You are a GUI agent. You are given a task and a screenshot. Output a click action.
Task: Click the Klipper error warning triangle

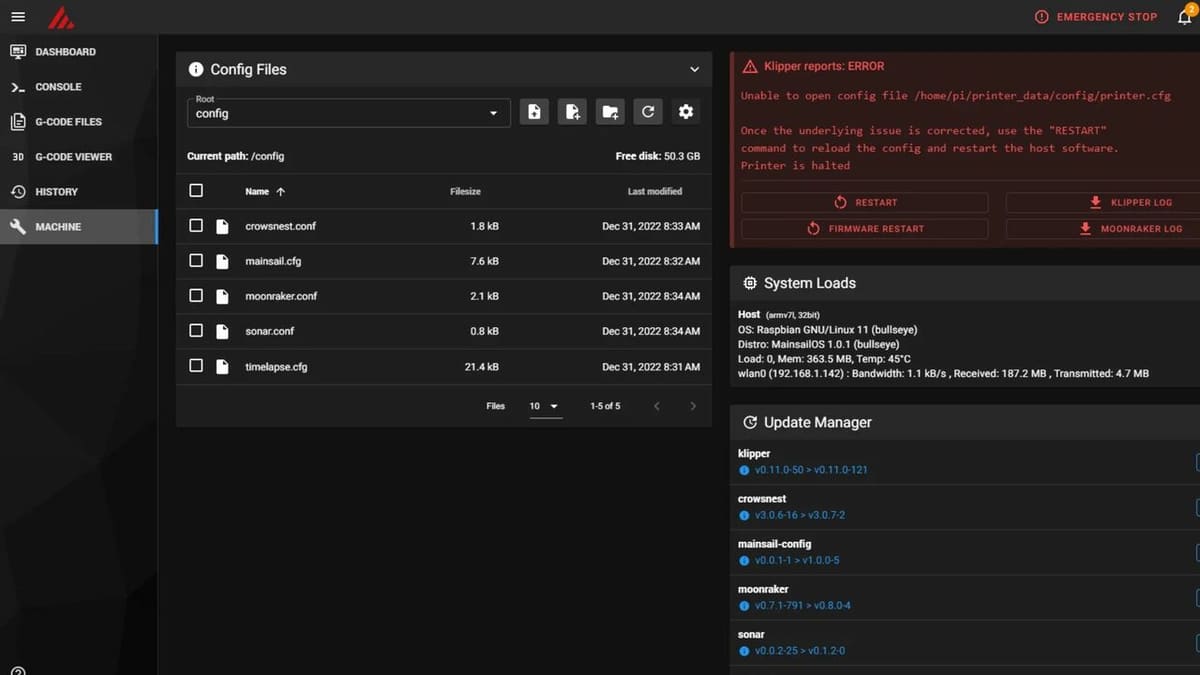tap(750, 66)
